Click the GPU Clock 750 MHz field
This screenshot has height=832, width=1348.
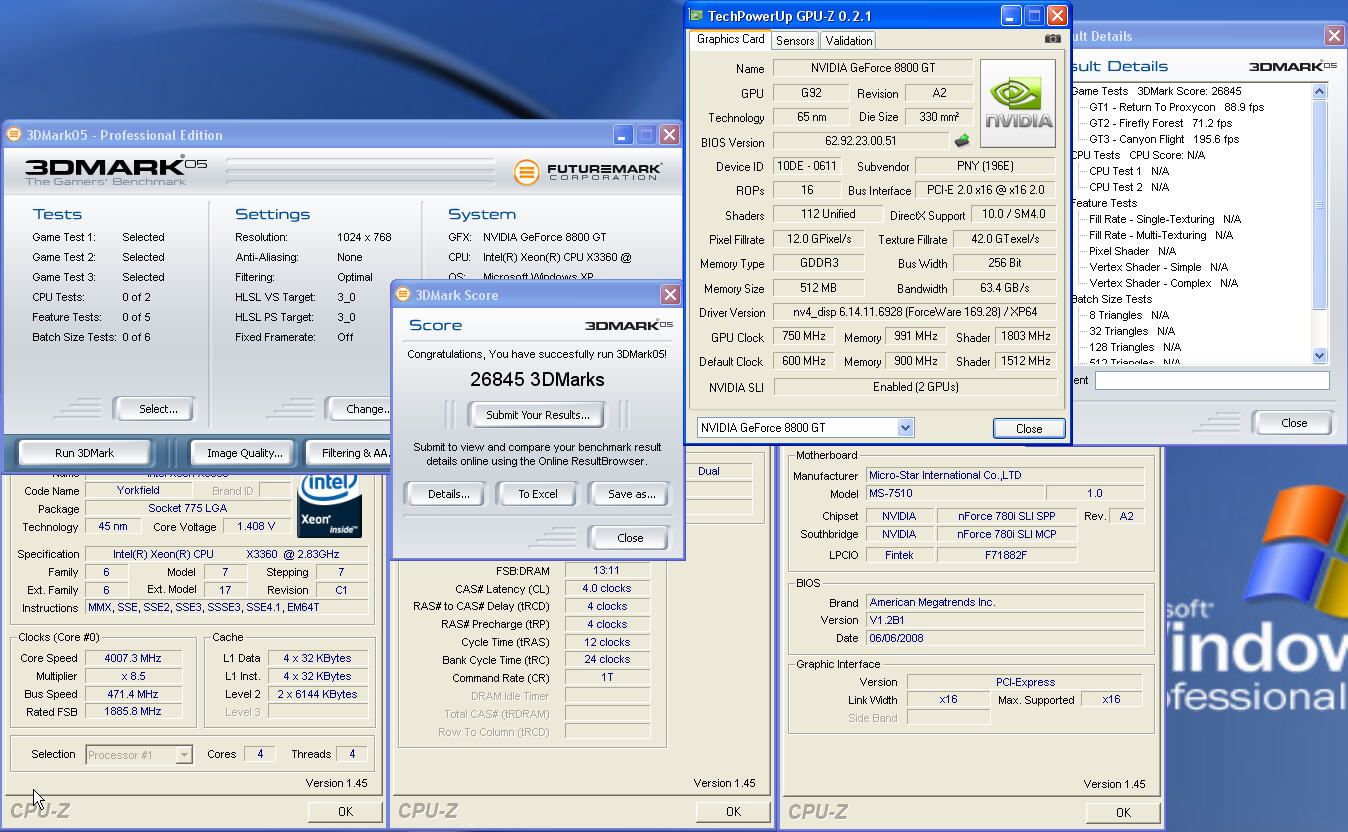click(x=803, y=337)
